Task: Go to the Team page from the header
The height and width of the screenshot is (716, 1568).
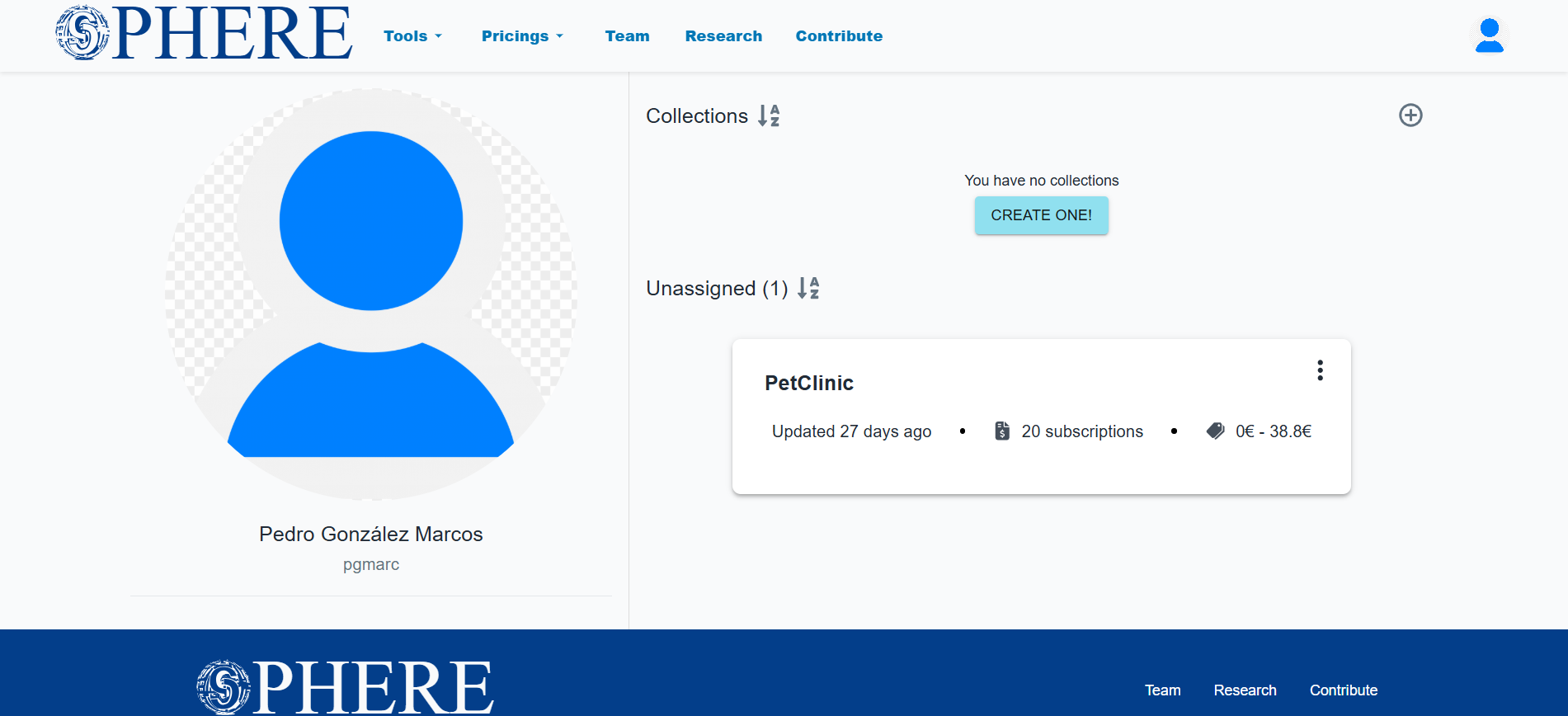Action: pos(627,36)
